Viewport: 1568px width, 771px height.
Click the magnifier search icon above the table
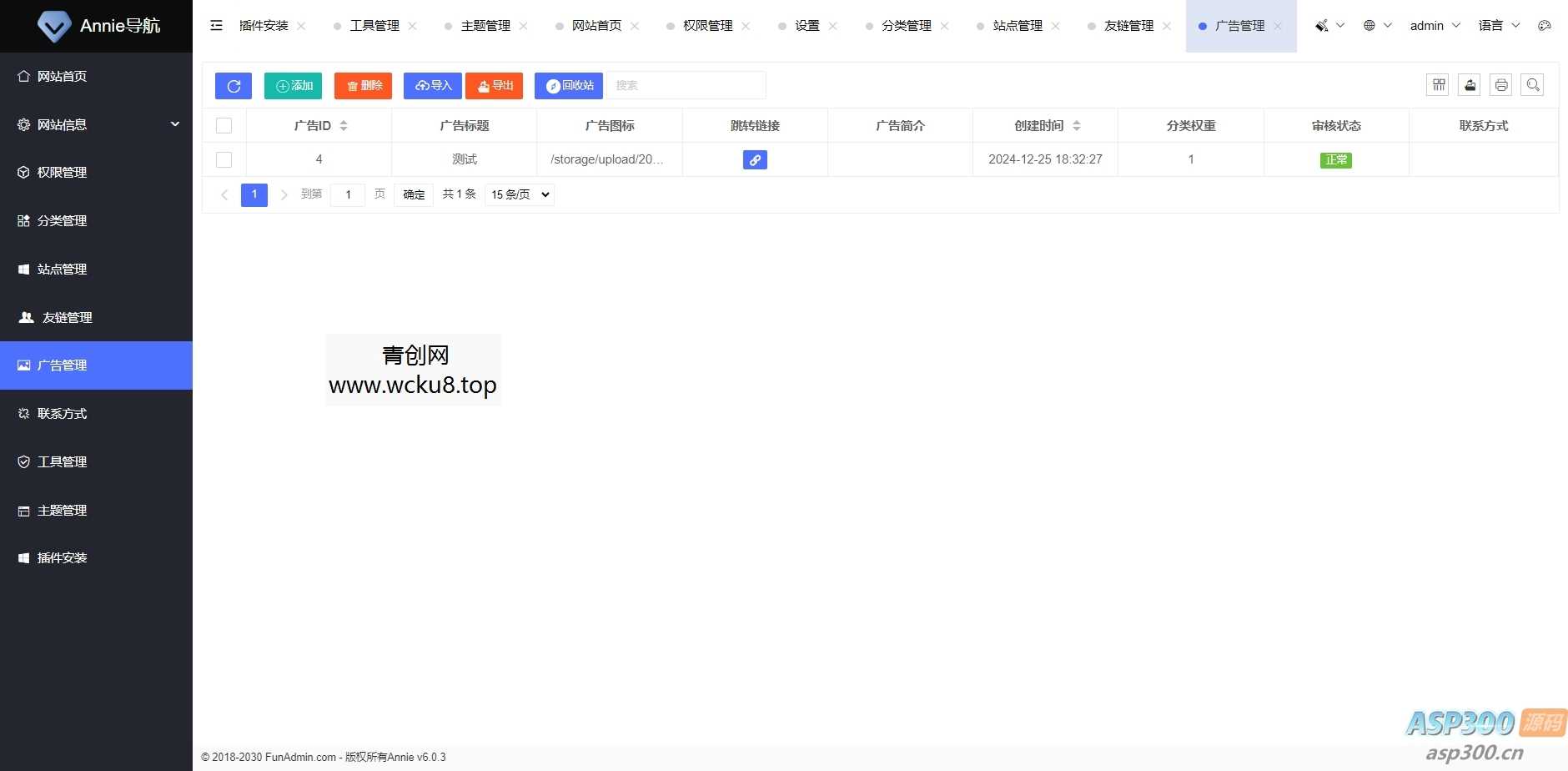[1533, 84]
